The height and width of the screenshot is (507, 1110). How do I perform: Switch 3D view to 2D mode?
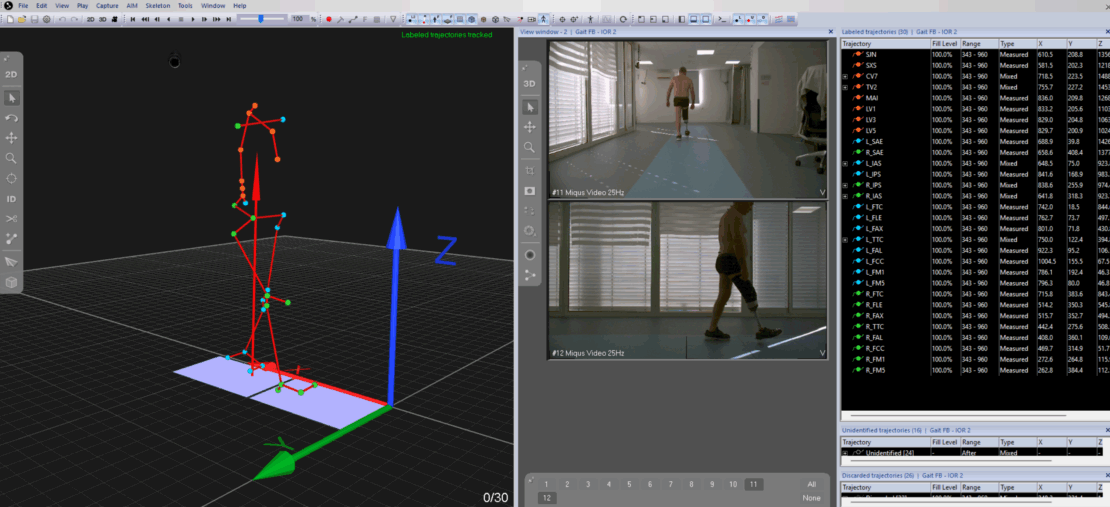click(x=11, y=74)
